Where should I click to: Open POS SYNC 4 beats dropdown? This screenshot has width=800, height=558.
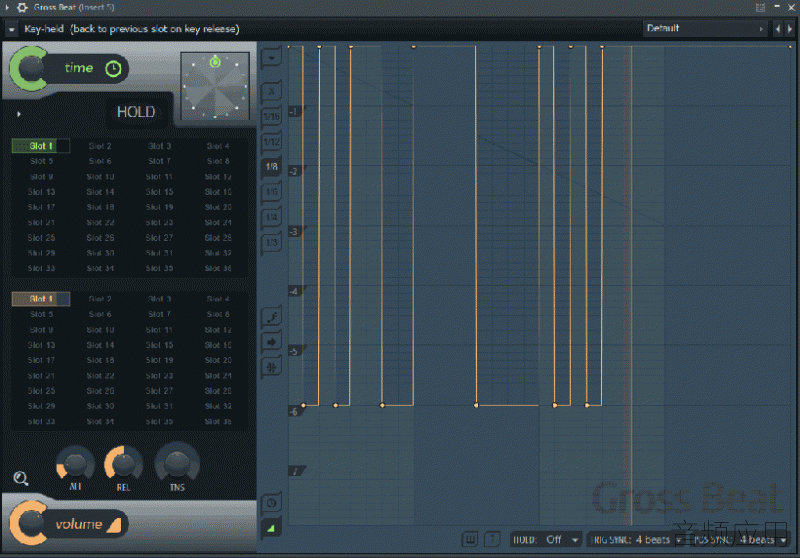click(x=739, y=540)
